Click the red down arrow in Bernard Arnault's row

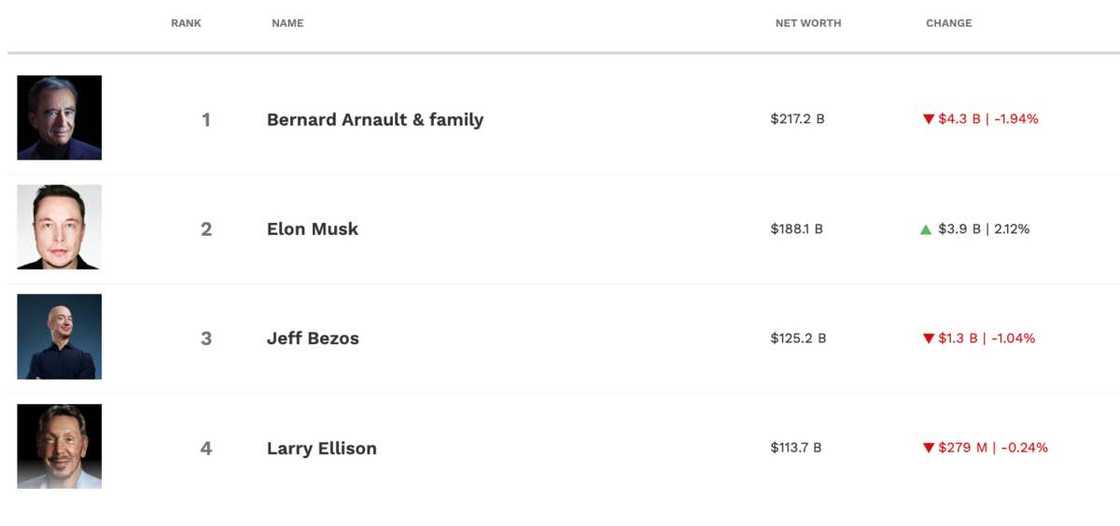[x=928, y=119]
